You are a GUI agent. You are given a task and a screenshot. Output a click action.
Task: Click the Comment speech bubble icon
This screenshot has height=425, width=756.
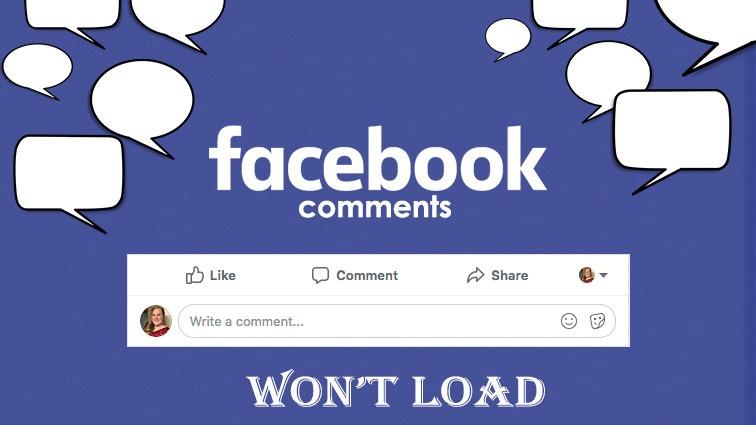tap(320, 275)
